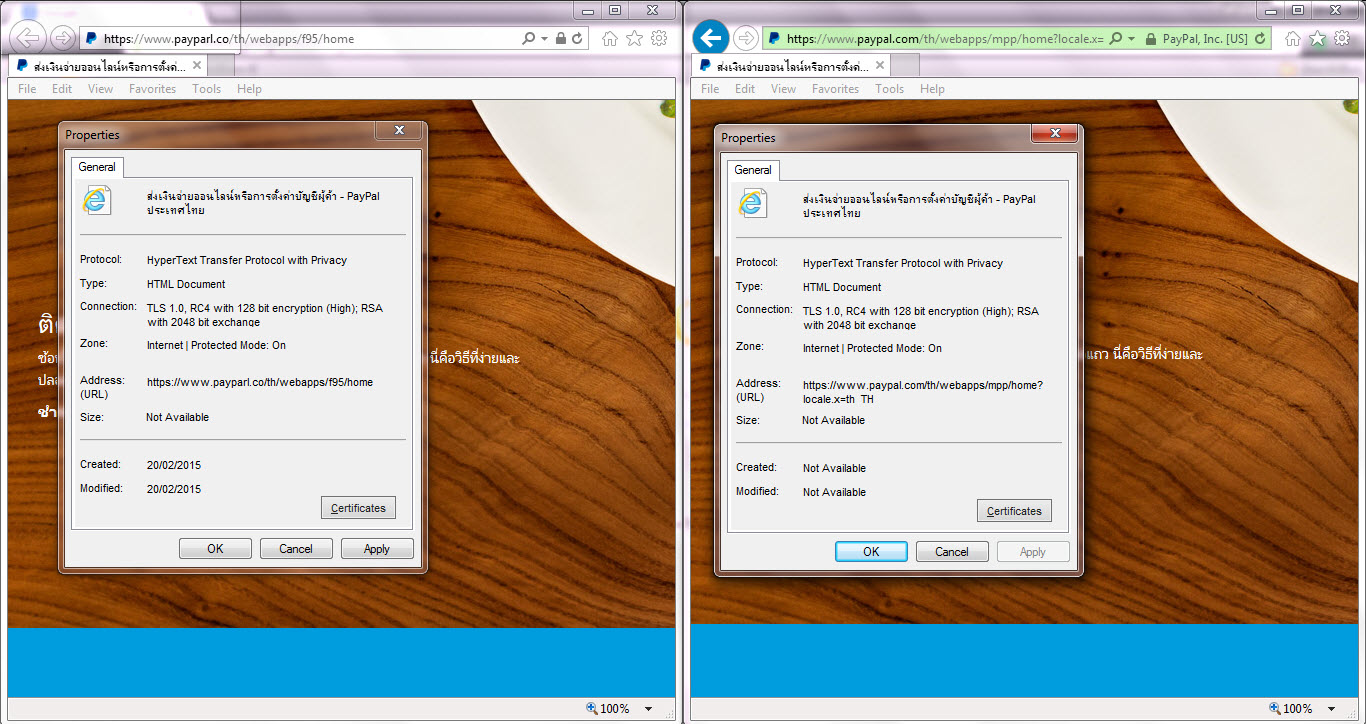The height and width of the screenshot is (724, 1366).
Task: Click OK in left Properties dialog
Action: coord(215,549)
